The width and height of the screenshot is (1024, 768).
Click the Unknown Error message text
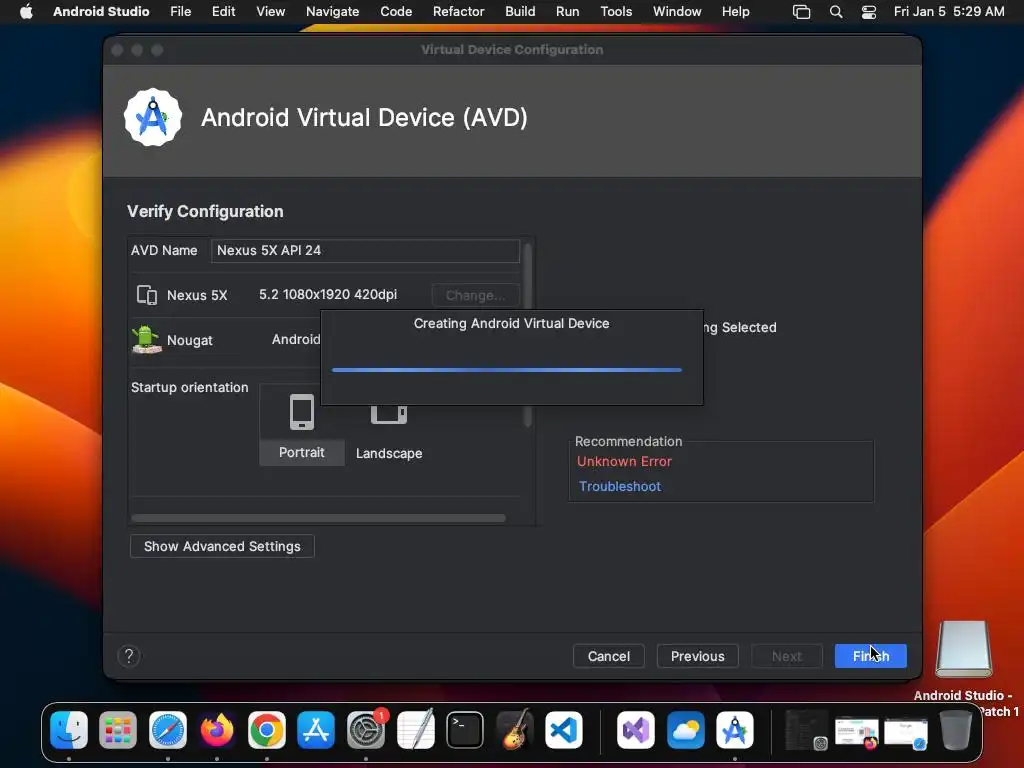point(624,461)
